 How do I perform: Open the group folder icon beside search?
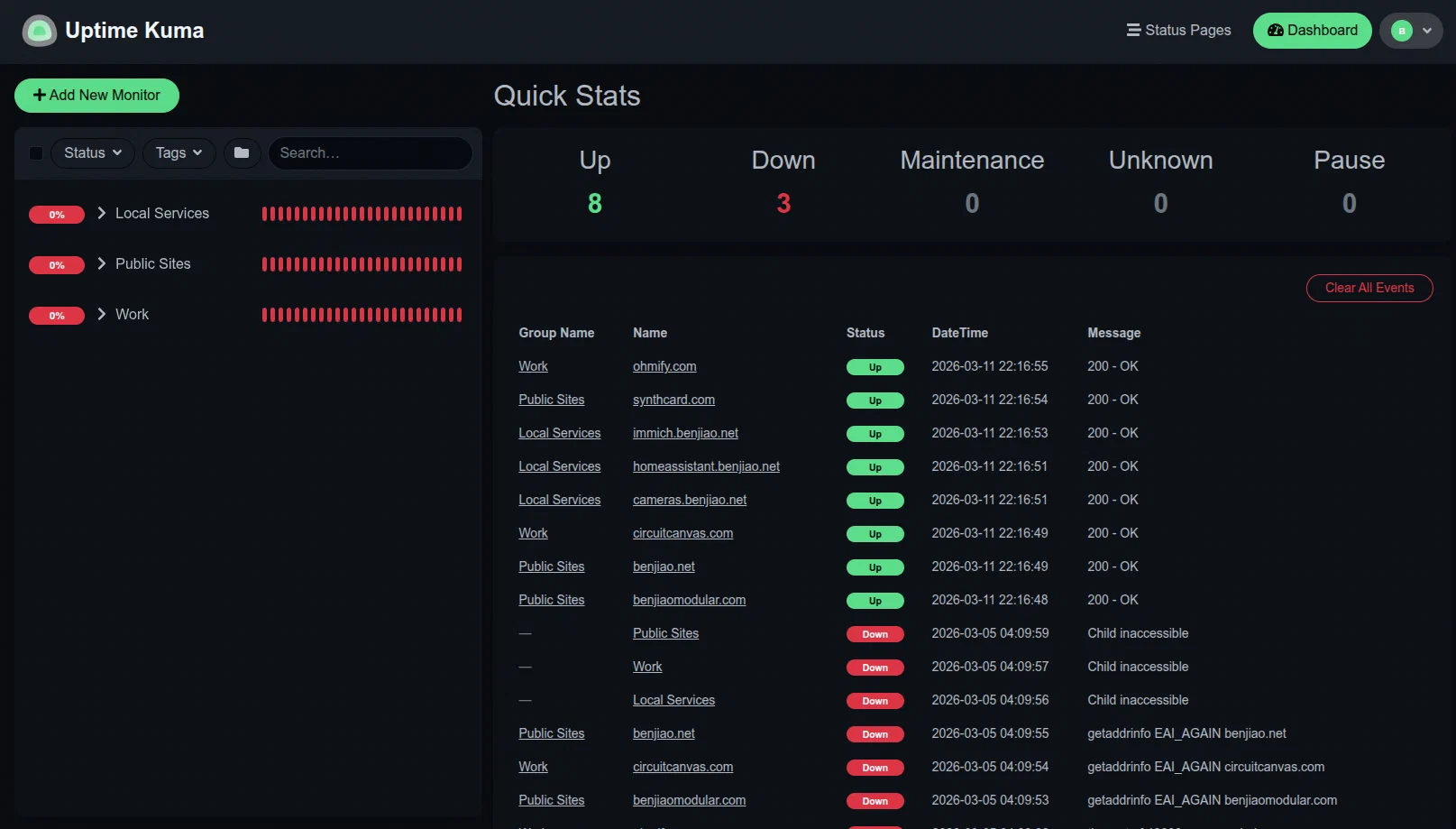241,152
